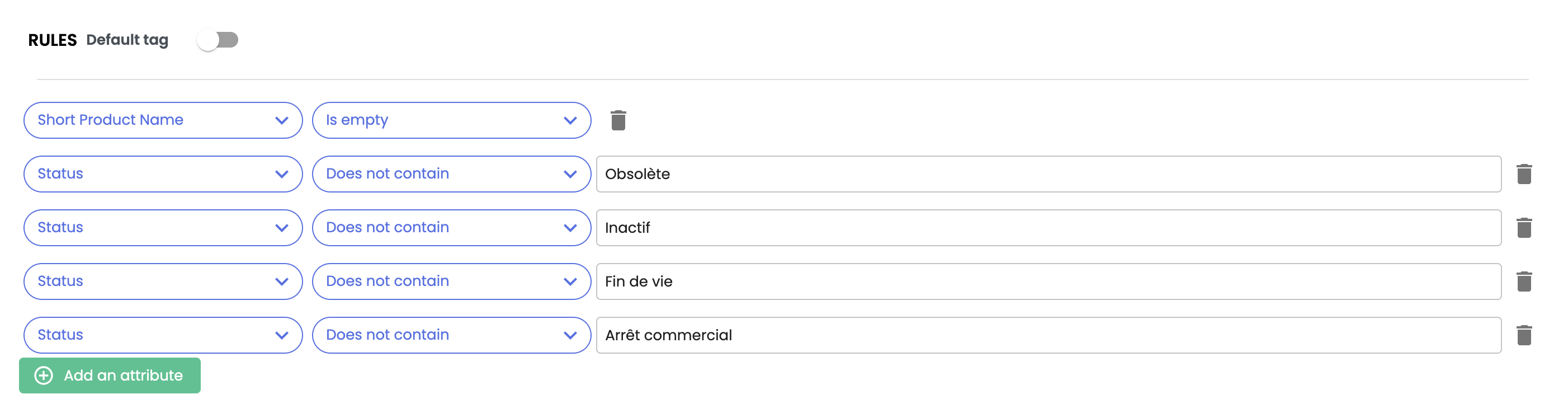
Task: Open condition dropdown for Inactif rule
Action: tap(451, 228)
